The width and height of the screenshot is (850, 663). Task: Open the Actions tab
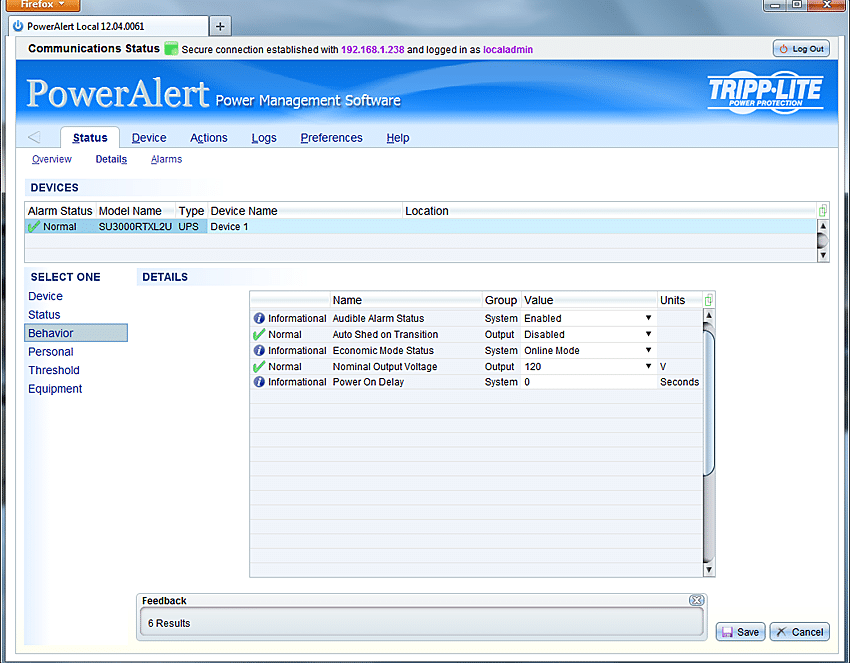coord(209,138)
